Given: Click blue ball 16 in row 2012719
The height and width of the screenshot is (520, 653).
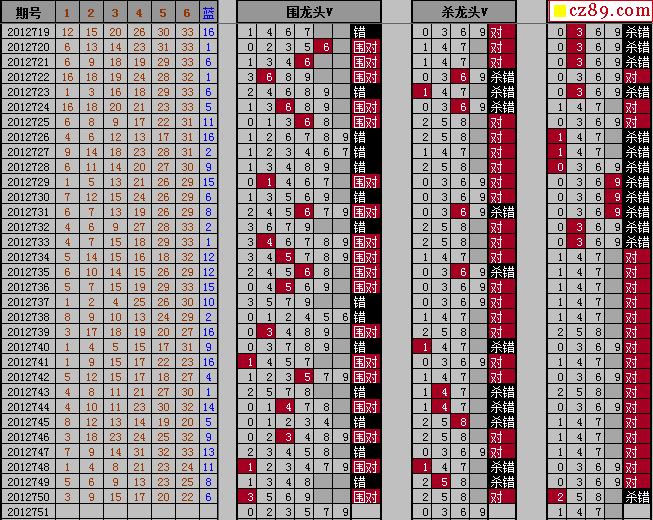Looking at the screenshot, I should coord(208,32).
